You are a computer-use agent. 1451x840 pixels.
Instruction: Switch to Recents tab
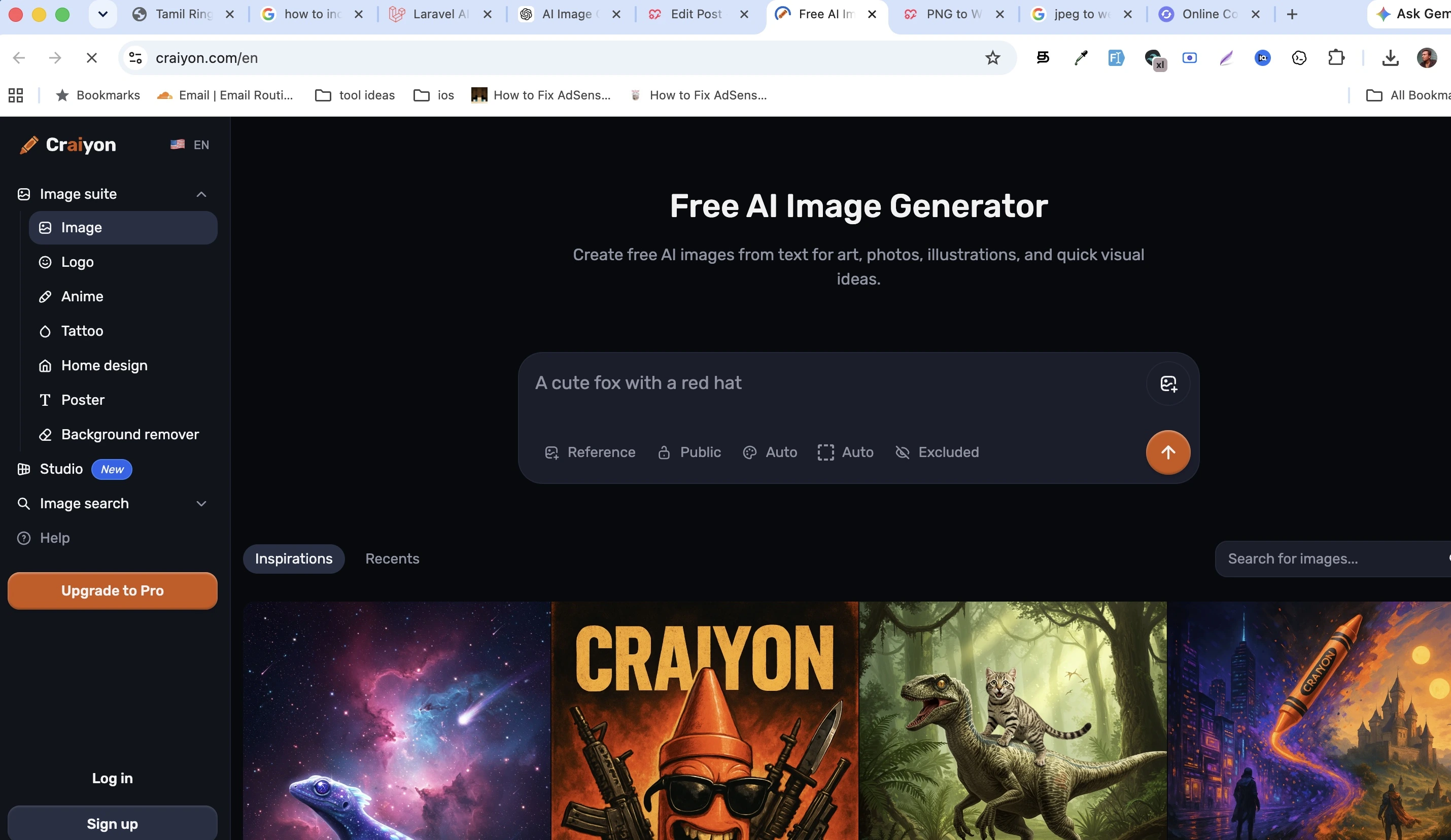(x=392, y=558)
